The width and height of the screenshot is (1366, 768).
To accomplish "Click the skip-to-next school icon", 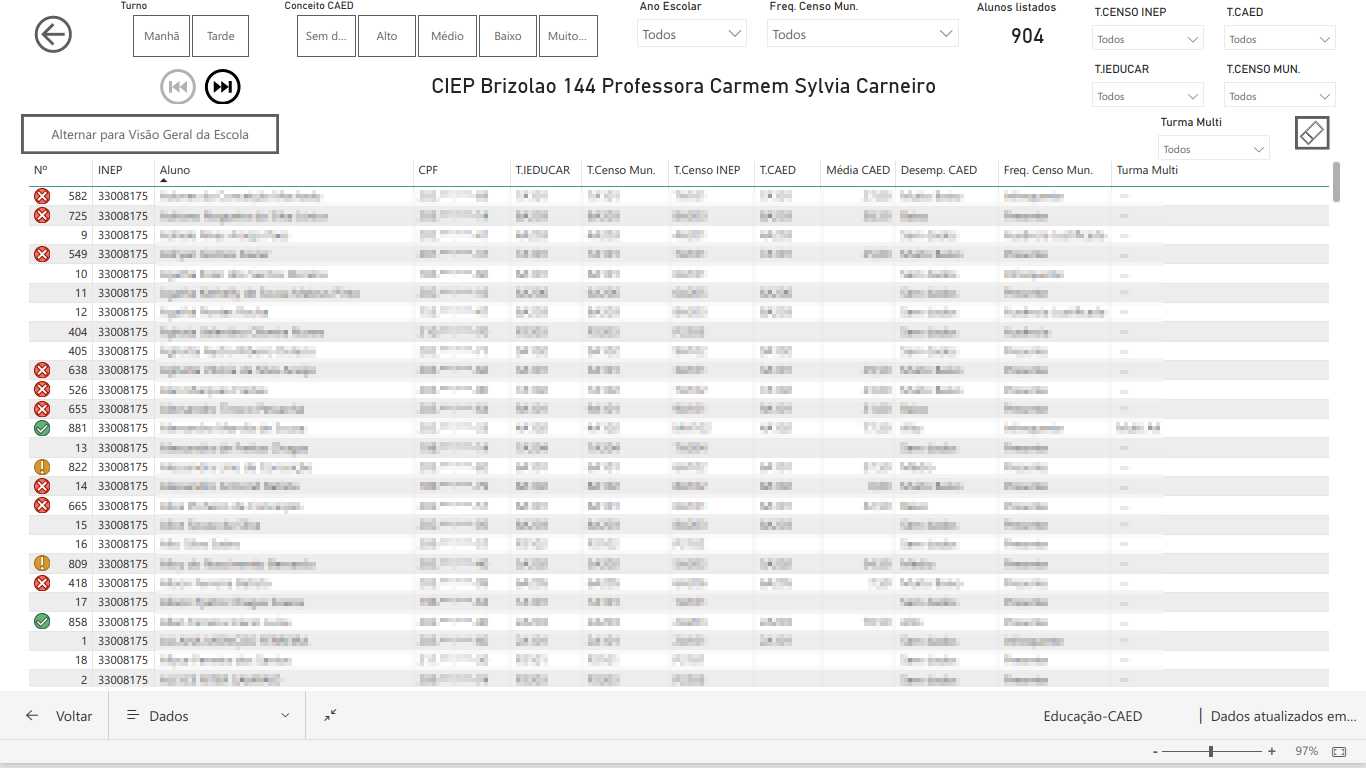I will (x=223, y=88).
